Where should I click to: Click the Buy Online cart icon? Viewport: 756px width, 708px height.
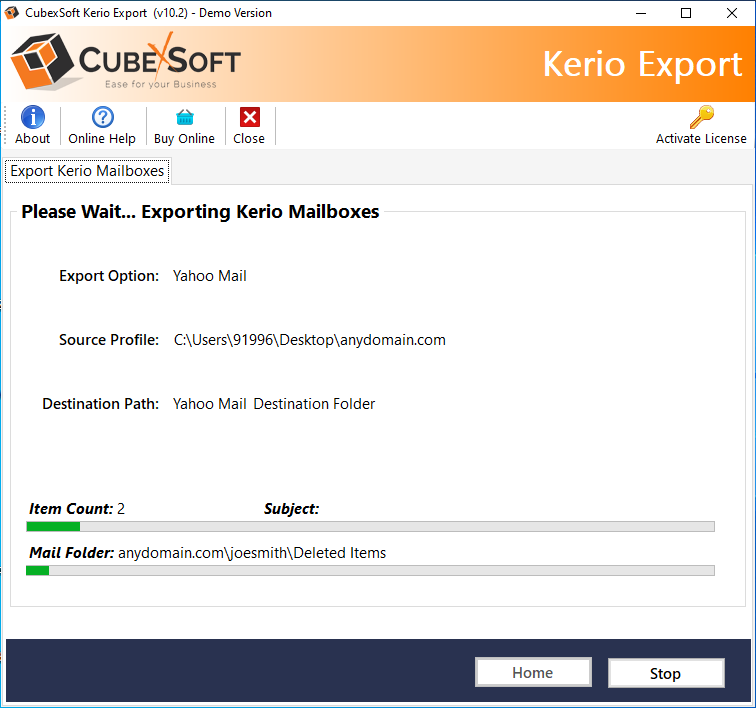pyautogui.click(x=184, y=118)
